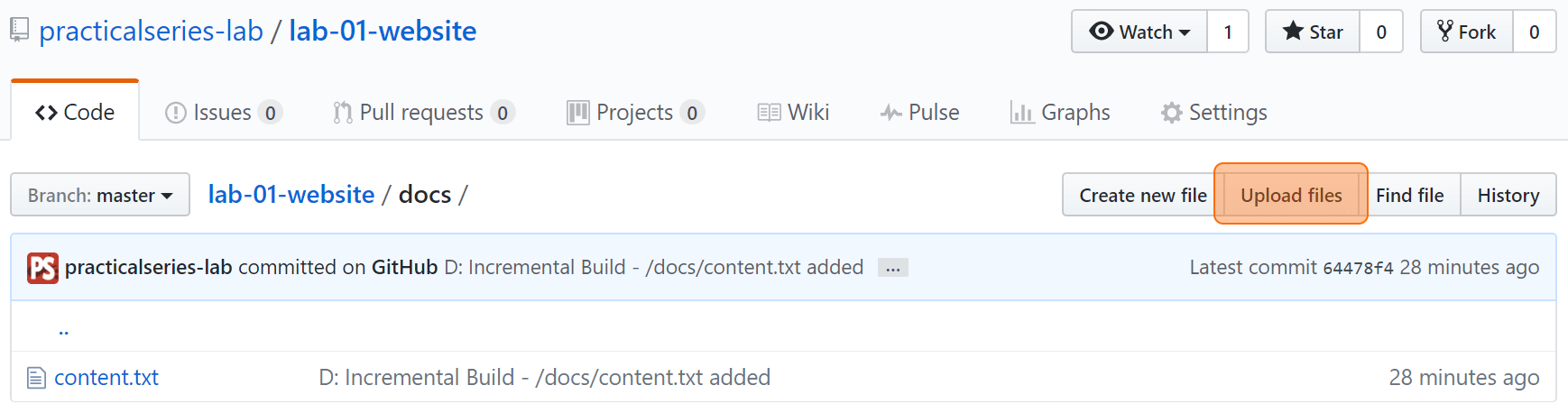Click the content.txt file icon
This screenshot has width=1568, height=413.
pos(36,378)
